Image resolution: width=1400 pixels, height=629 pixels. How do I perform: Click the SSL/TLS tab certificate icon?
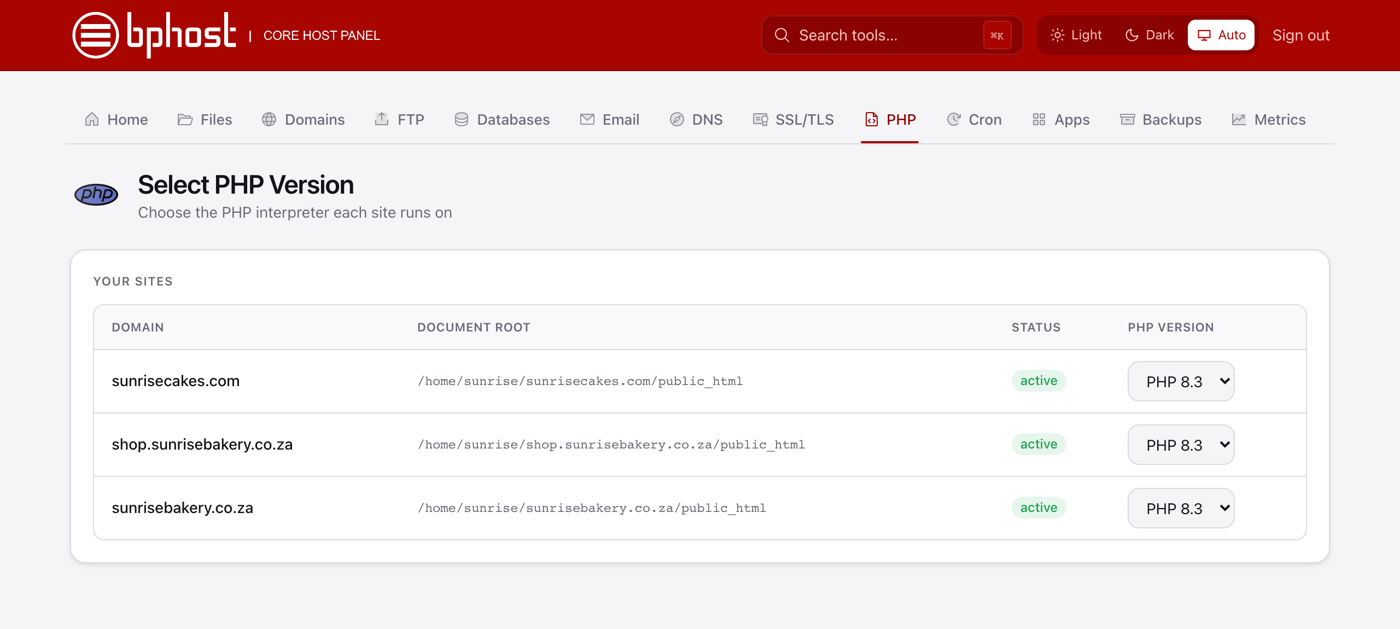[760, 119]
